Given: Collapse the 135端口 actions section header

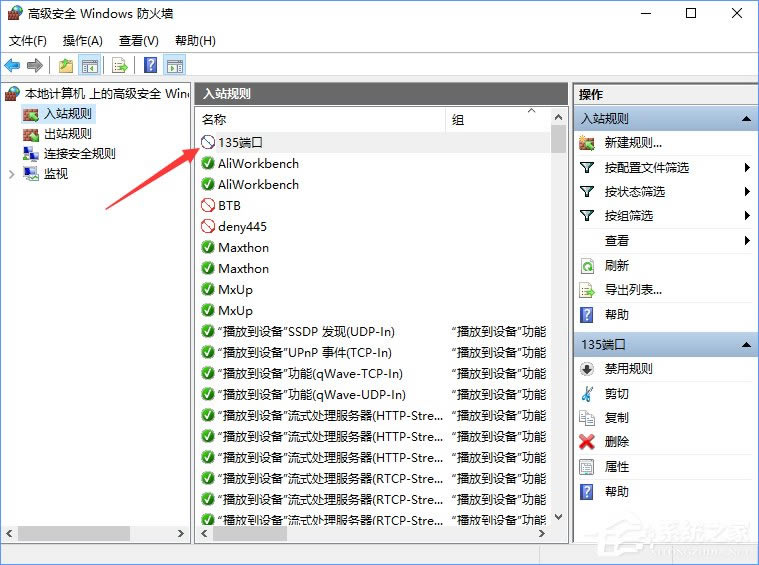Looking at the screenshot, I should click(746, 345).
